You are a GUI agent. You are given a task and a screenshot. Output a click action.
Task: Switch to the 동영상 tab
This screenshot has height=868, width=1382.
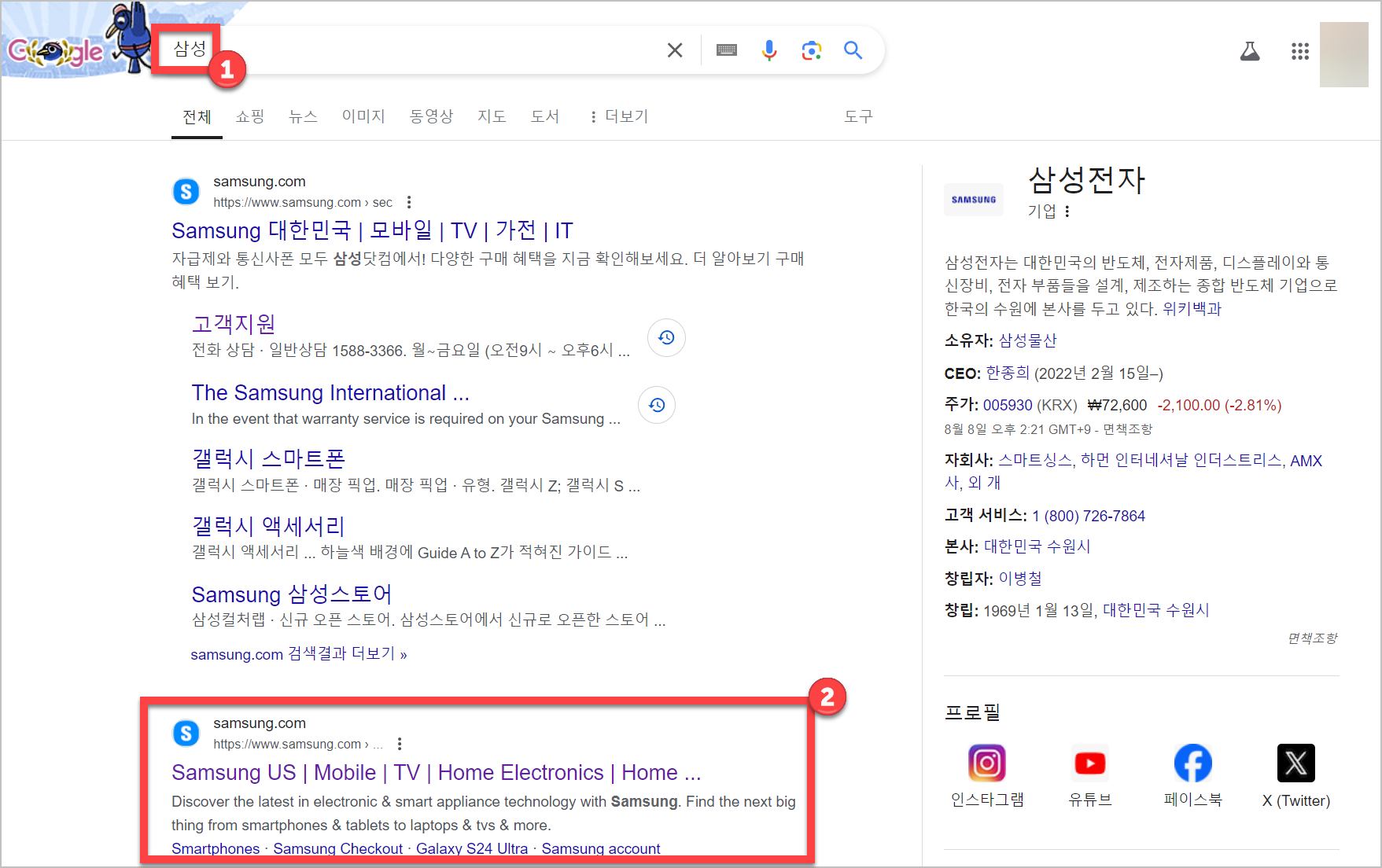(431, 116)
